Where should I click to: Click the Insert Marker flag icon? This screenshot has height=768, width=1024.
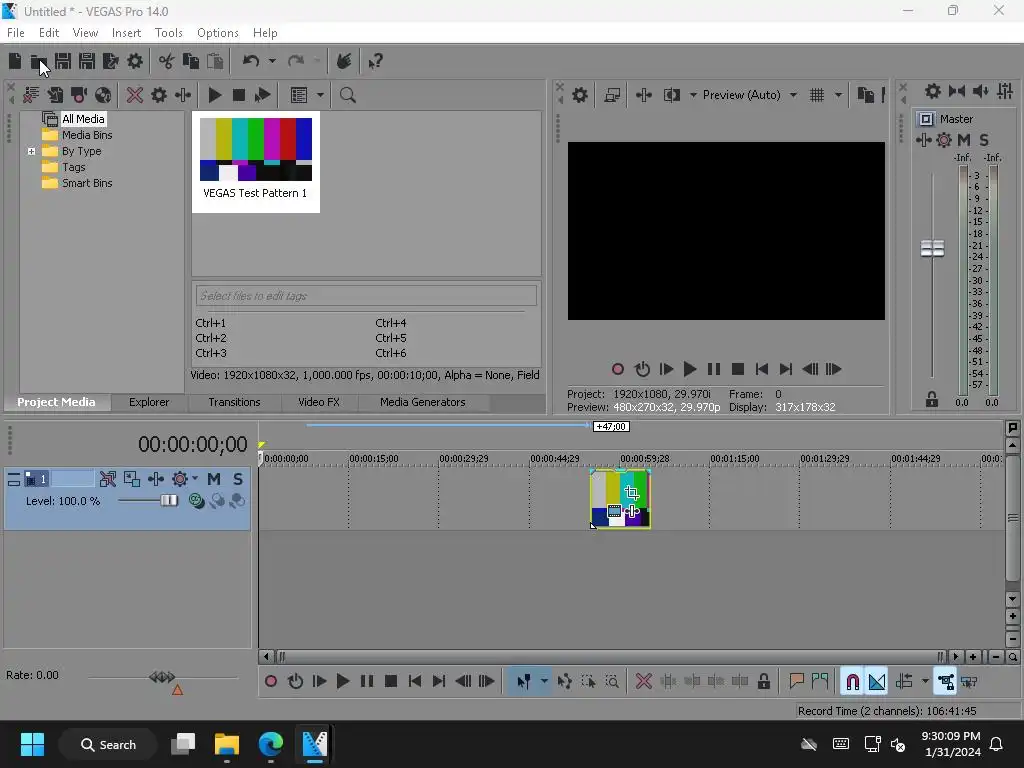pos(796,682)
